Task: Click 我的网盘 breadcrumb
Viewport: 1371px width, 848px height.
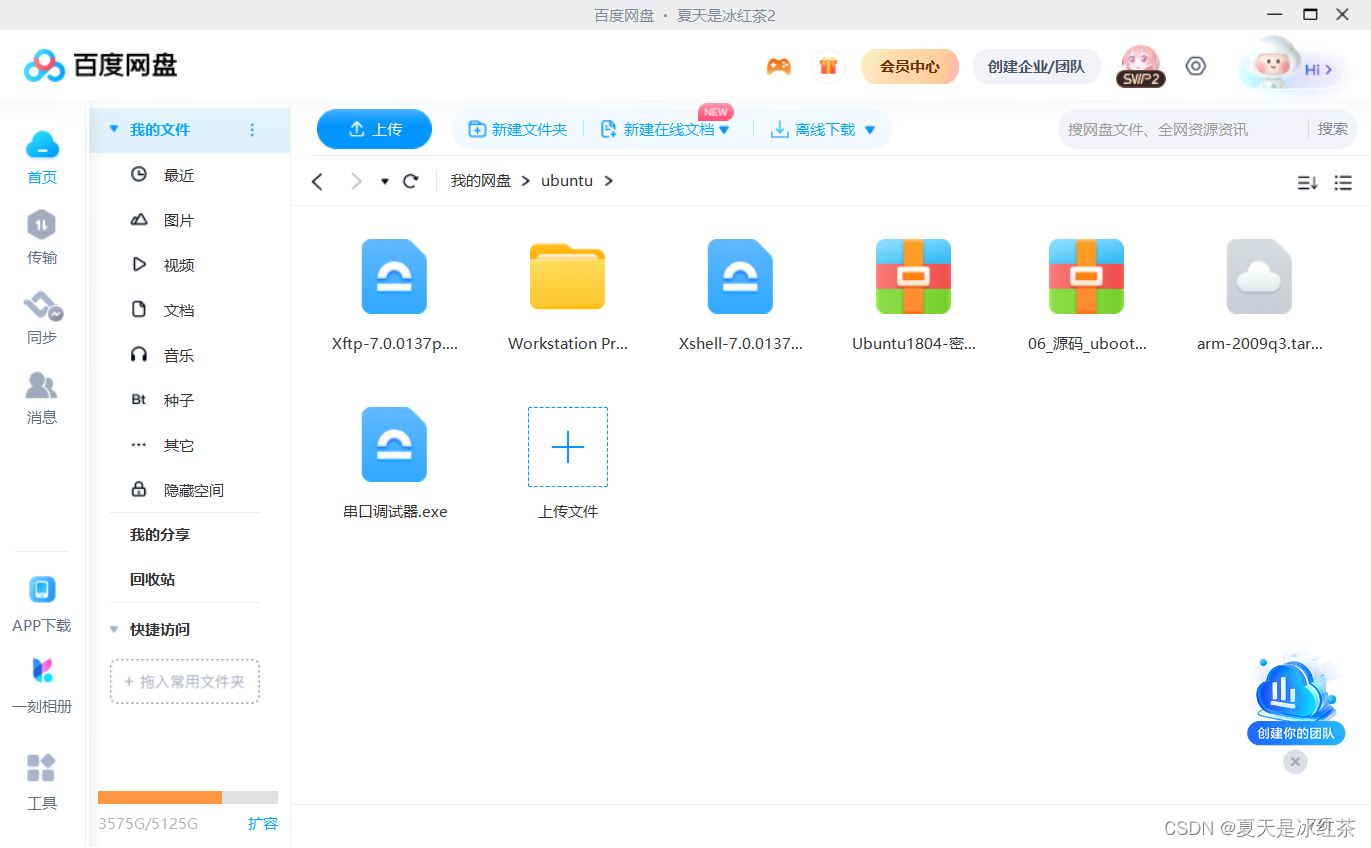Action: click(x=480, y=181)
